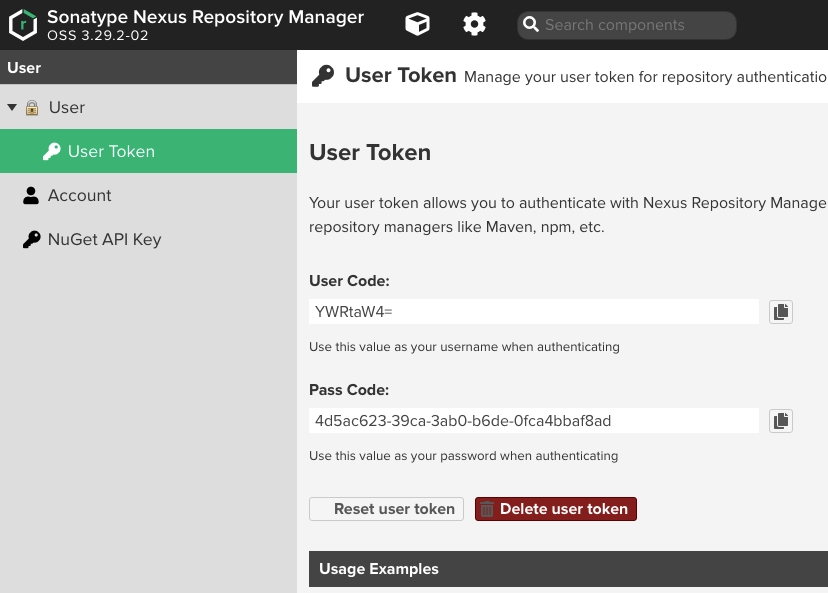Click Reset user token button

pos(387,509)
